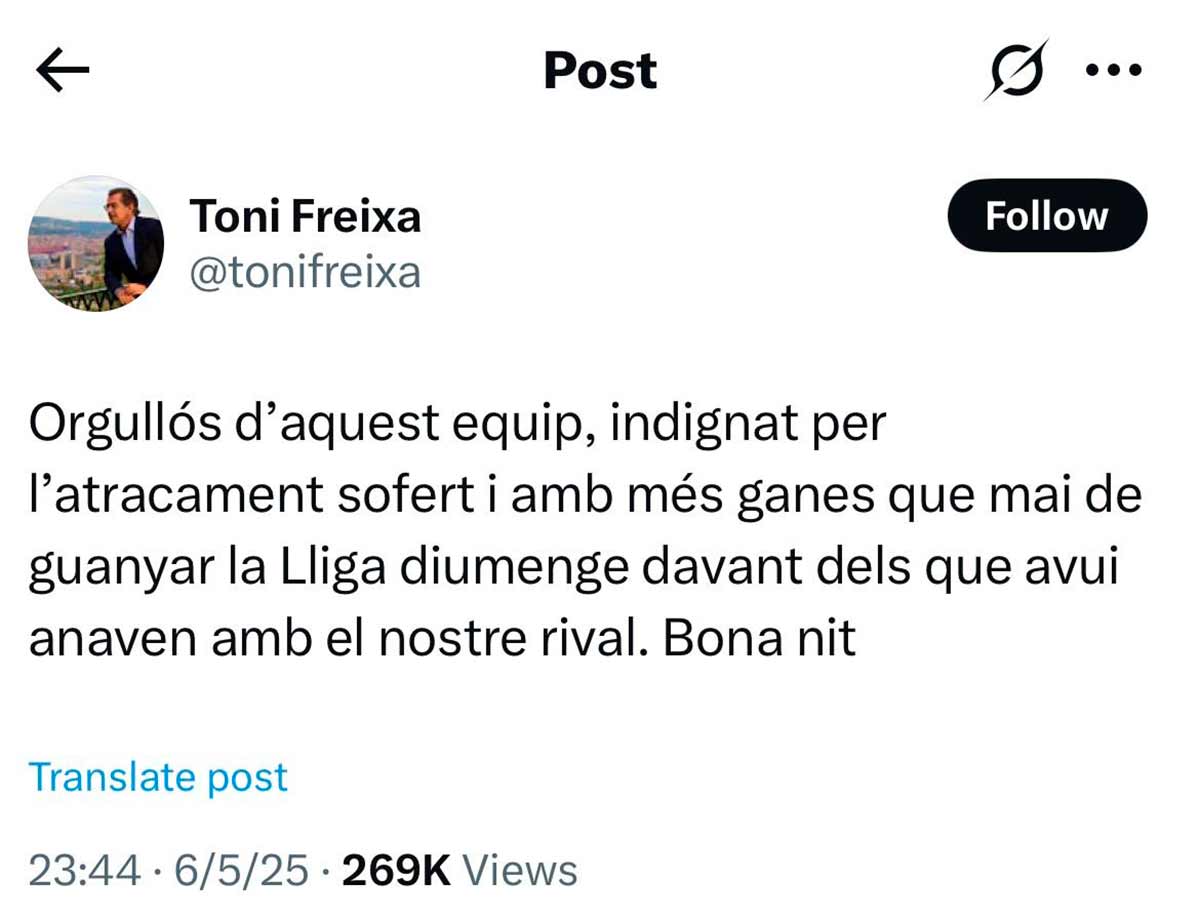Click the 23:44 post time
Image resolution: width=1200 pixels, height=920 pixels.
[x=84, y=870]
